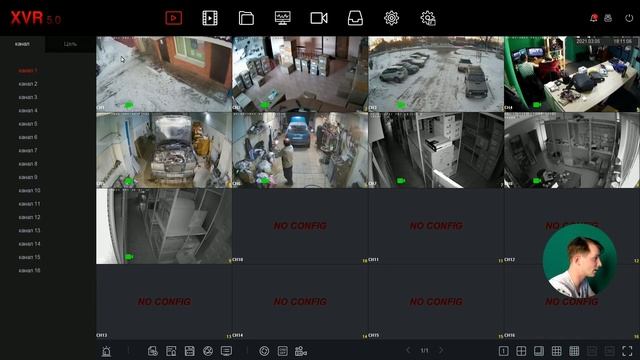This screenshot has width=640, height=360.
Task: Select канал 4 in channel list
Action: [x=28, y=111]
